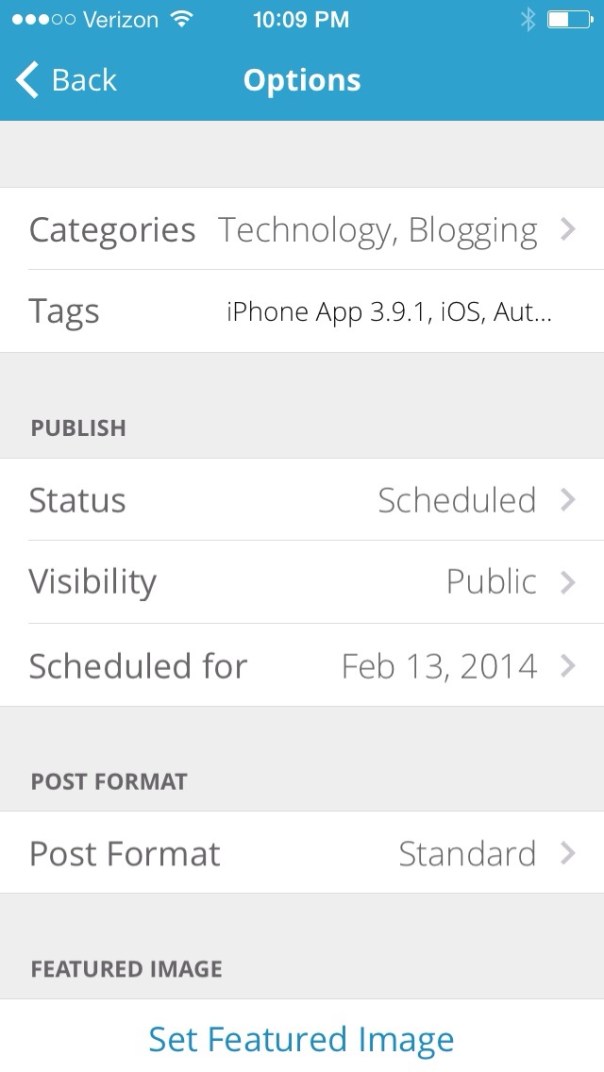
Task: Expand Categories row chevron
Action: 568,230
